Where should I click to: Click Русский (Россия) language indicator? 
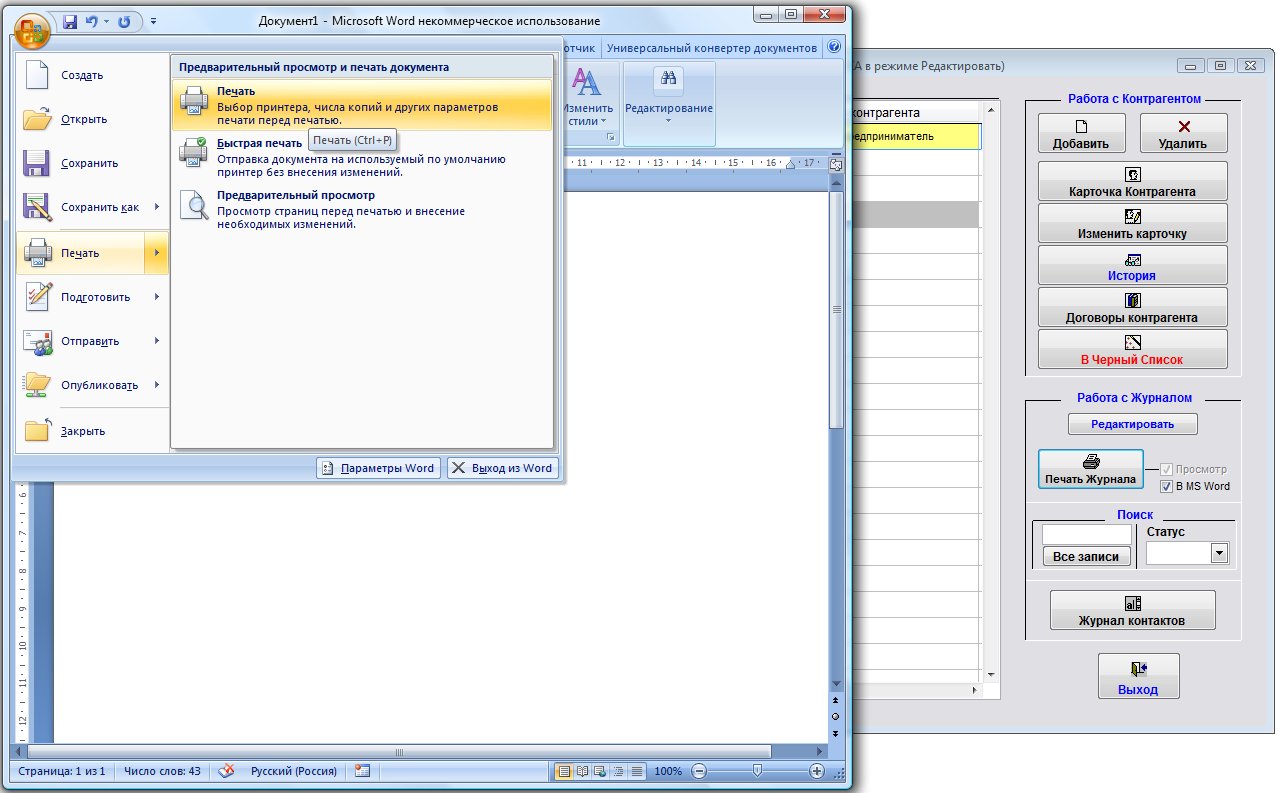click(x=293, y=771)
